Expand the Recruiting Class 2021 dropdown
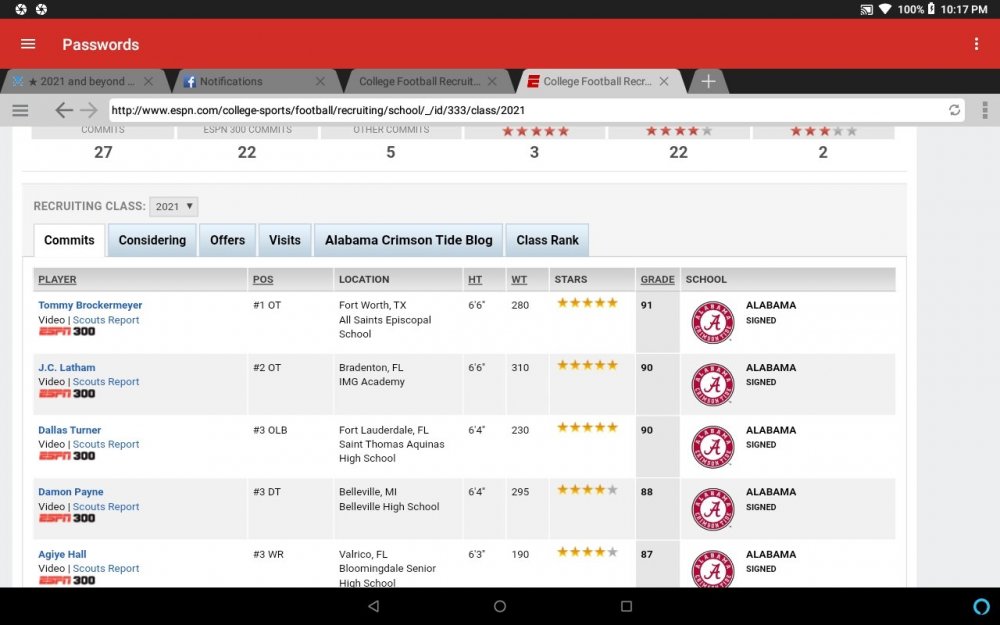 click(173, 207)
